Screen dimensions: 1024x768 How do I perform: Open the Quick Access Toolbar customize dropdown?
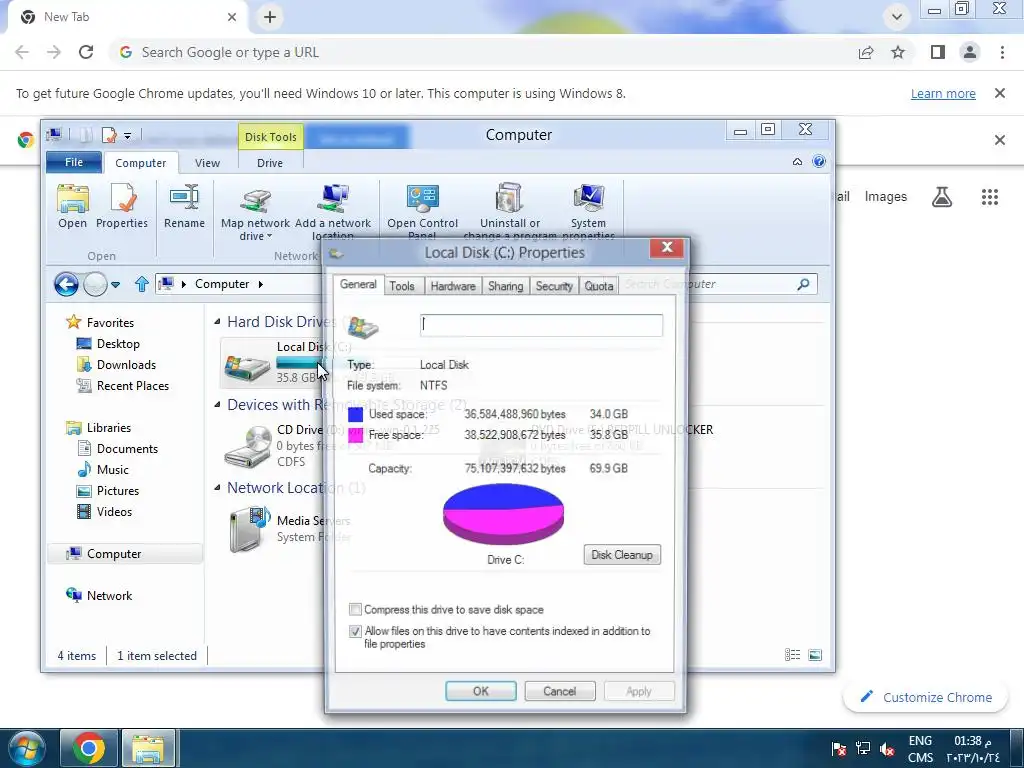[x=127, y=136]
